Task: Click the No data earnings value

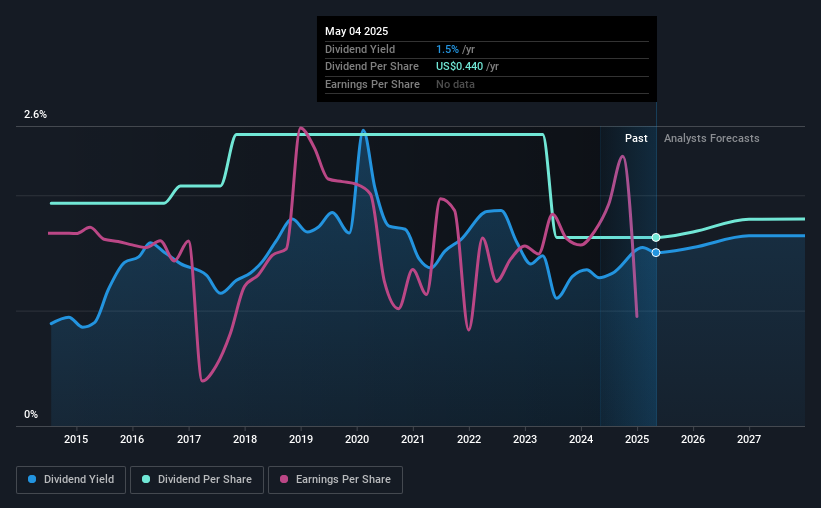Action: point(455,84)
